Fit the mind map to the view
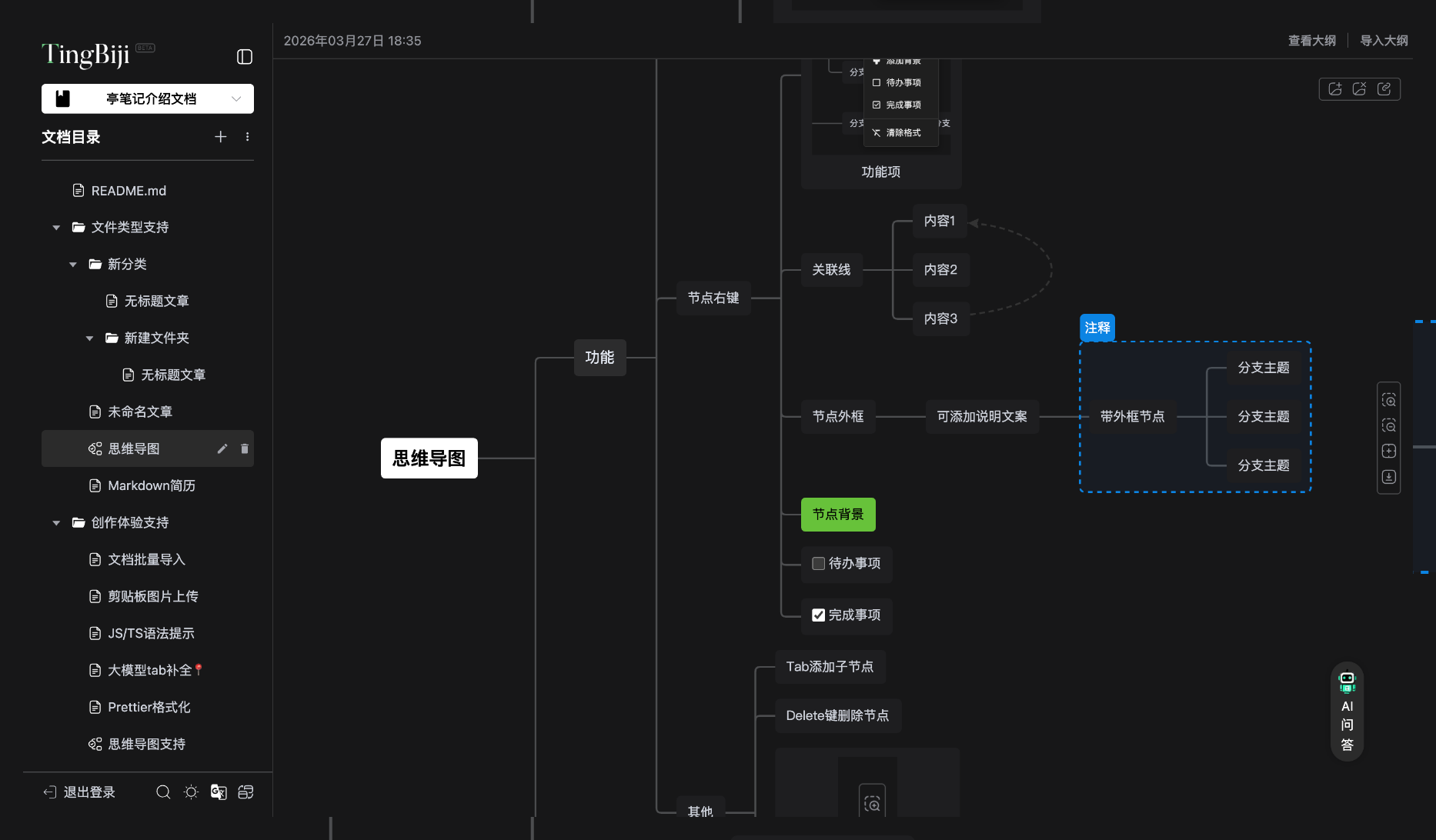 click(1389, 451)
